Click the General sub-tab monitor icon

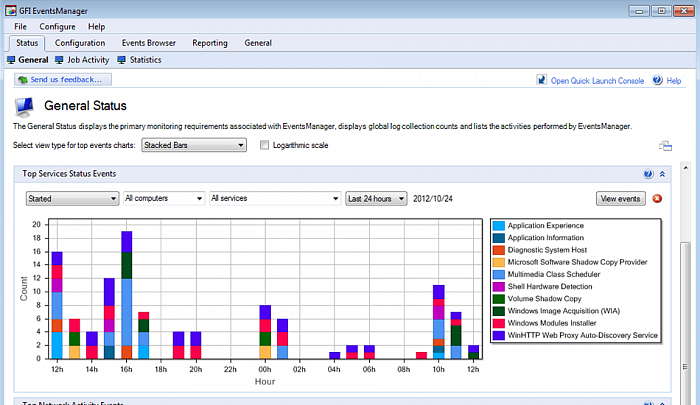[x=11, y=60]
